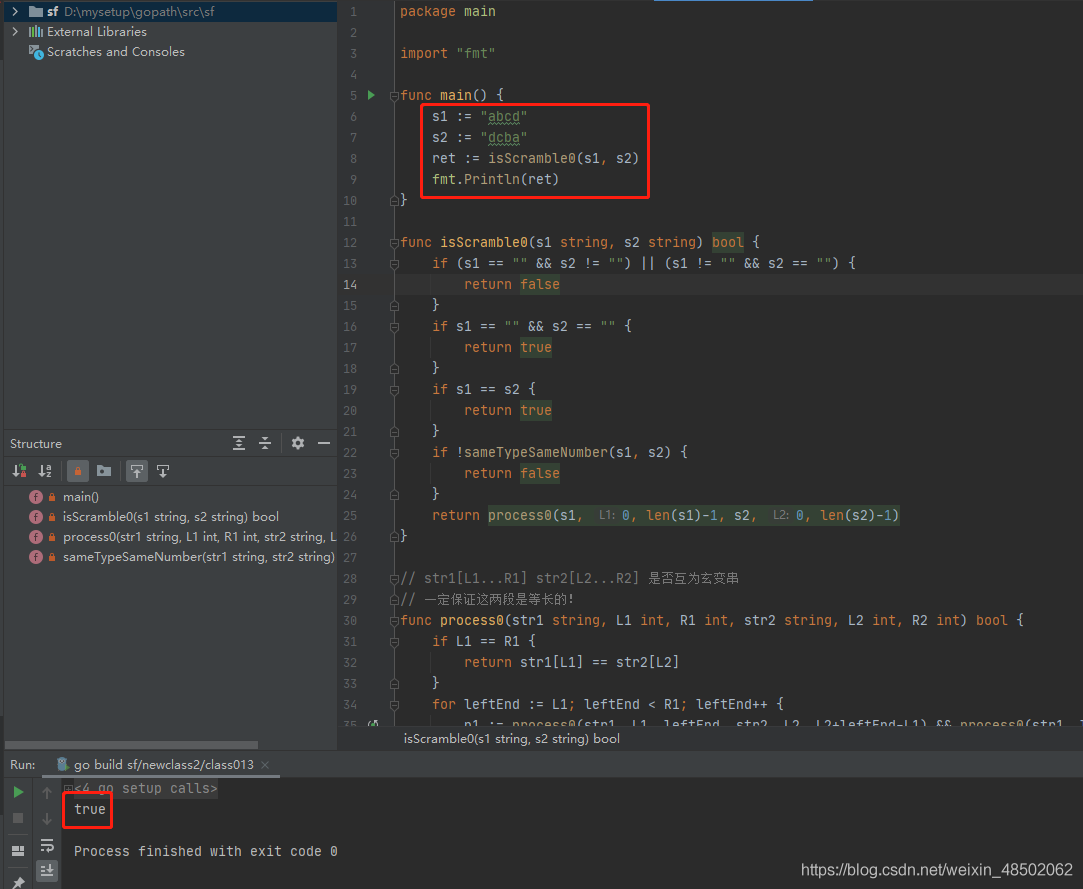
Task: Select the sf project root row
Action: 169,12
